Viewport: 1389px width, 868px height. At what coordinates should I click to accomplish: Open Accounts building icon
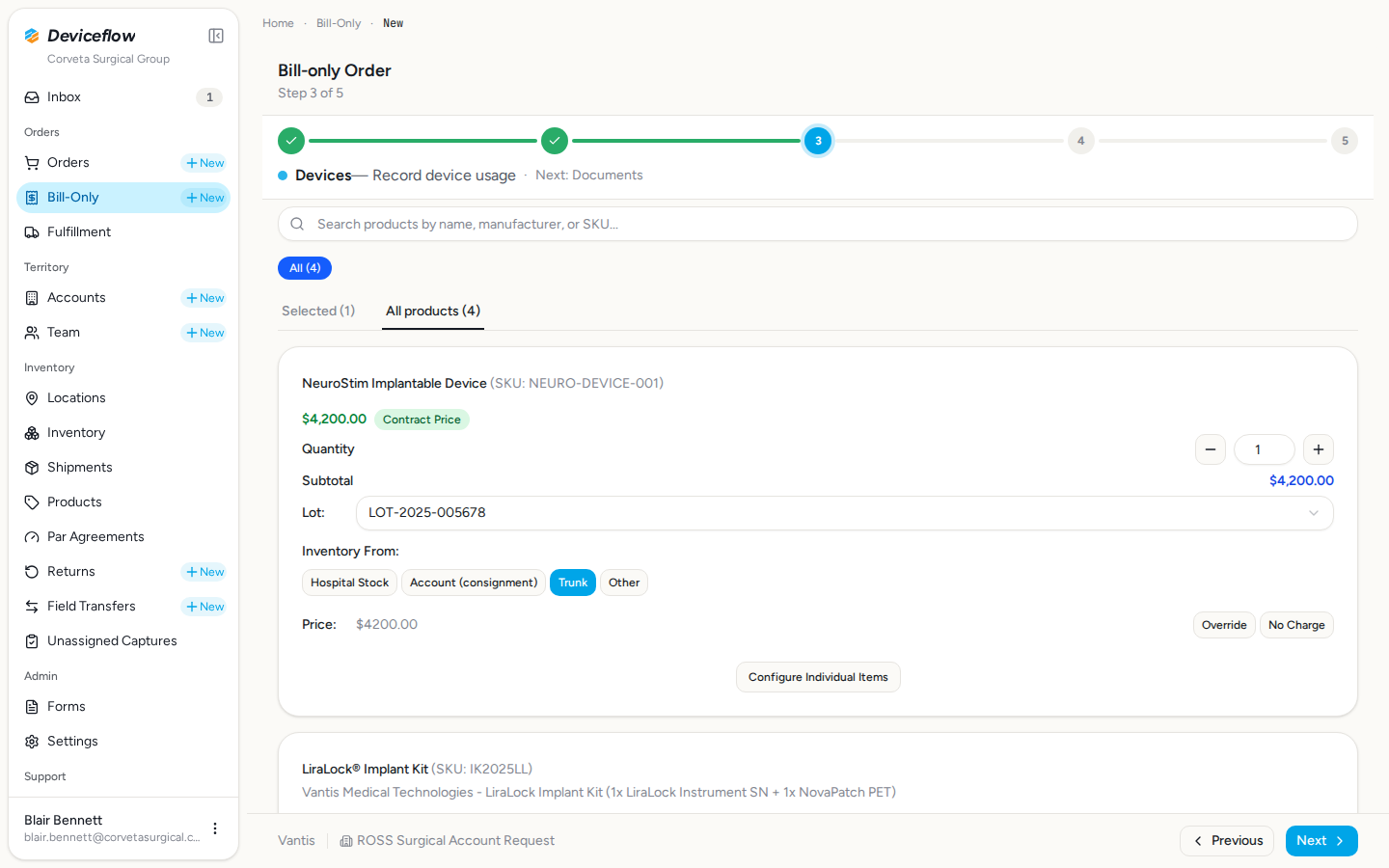tap(32, 298)
